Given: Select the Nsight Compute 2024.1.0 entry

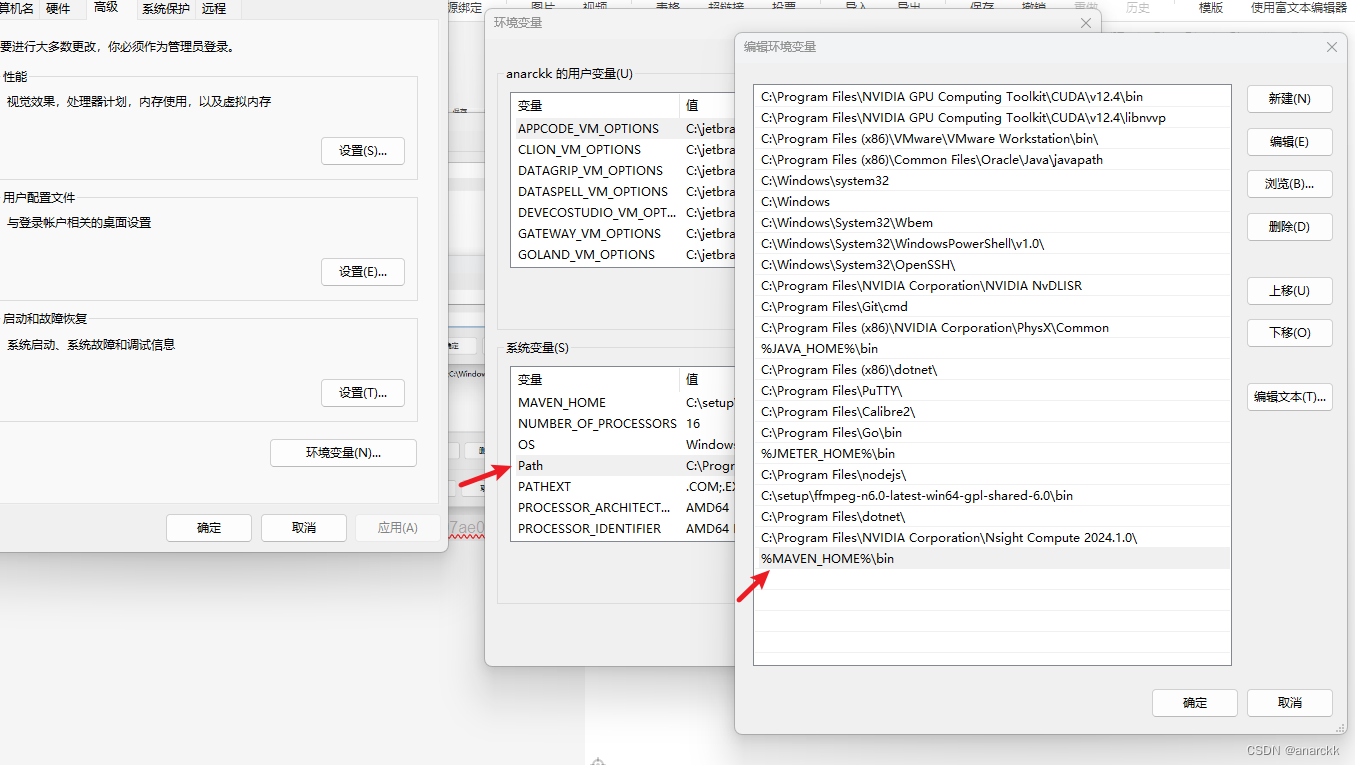Looking at the screenshot, I should click(992, 538).
